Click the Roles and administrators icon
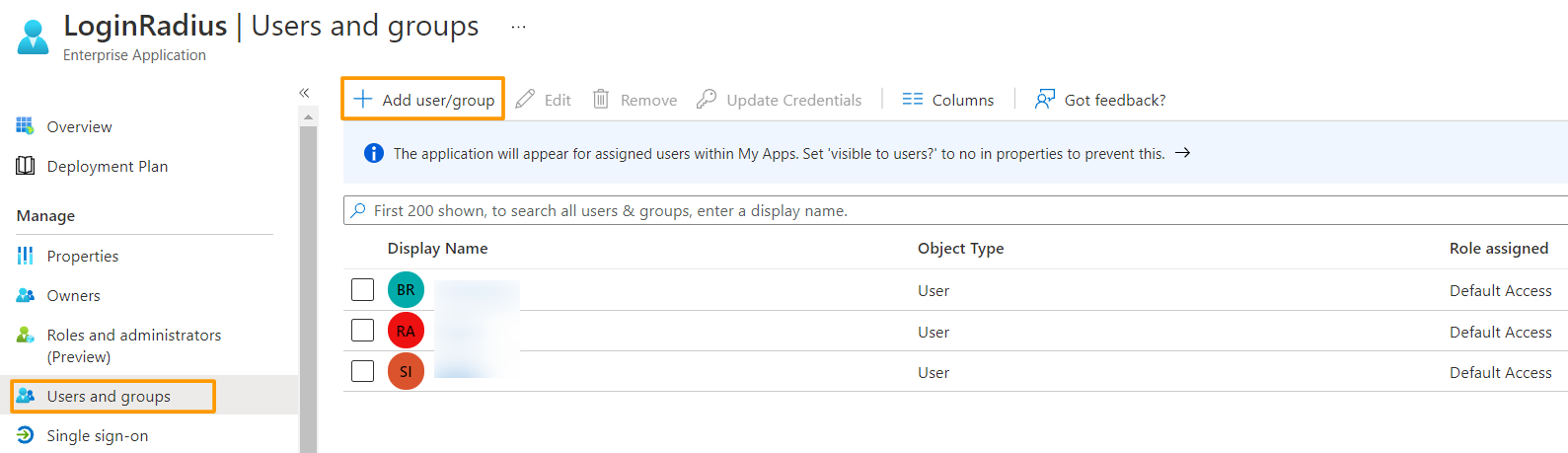The height and width of the screenshot is (453, 1568). (25, 336)
